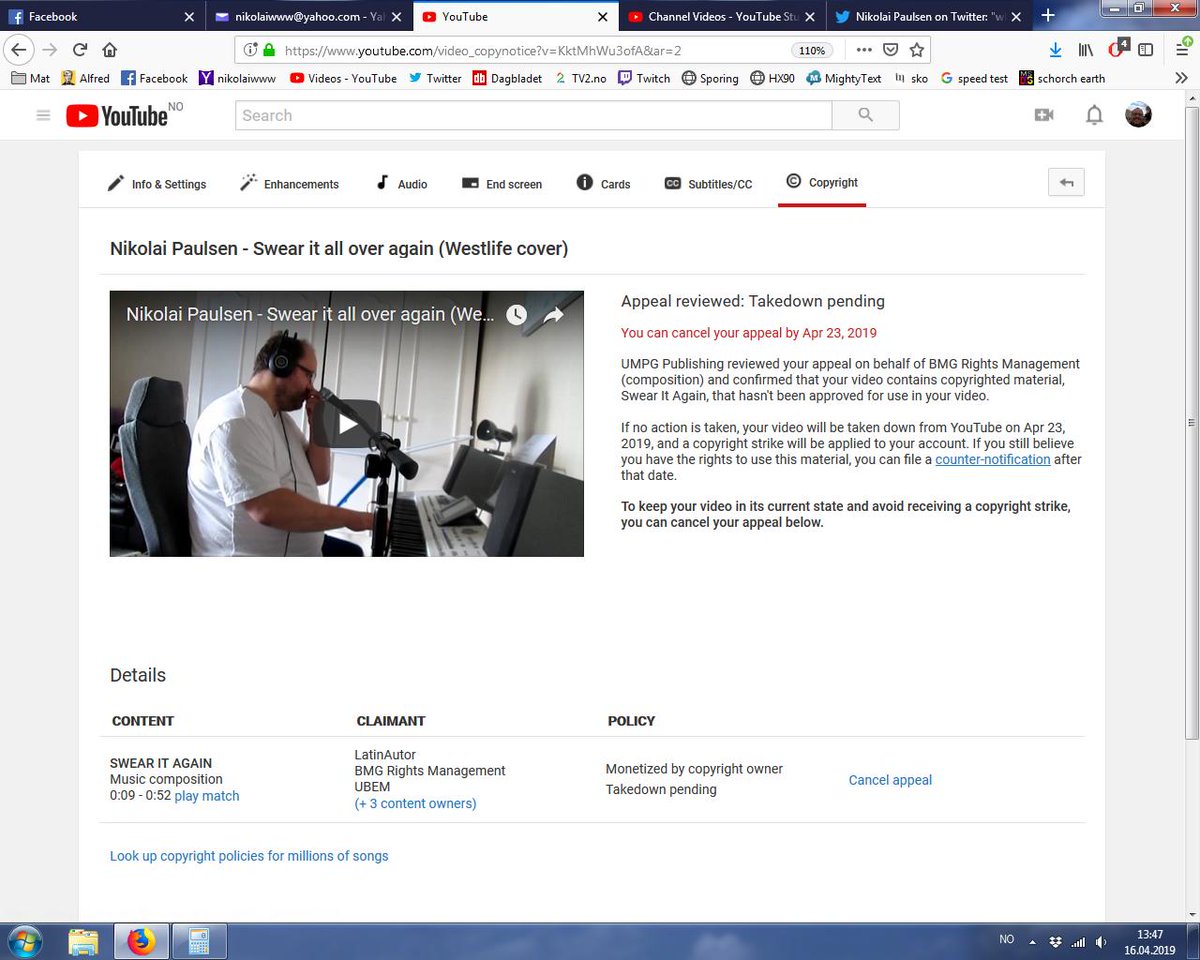Switch to Facebook browser tab
The height and width of the screenshot is (960, 1200).
point(103,16)
